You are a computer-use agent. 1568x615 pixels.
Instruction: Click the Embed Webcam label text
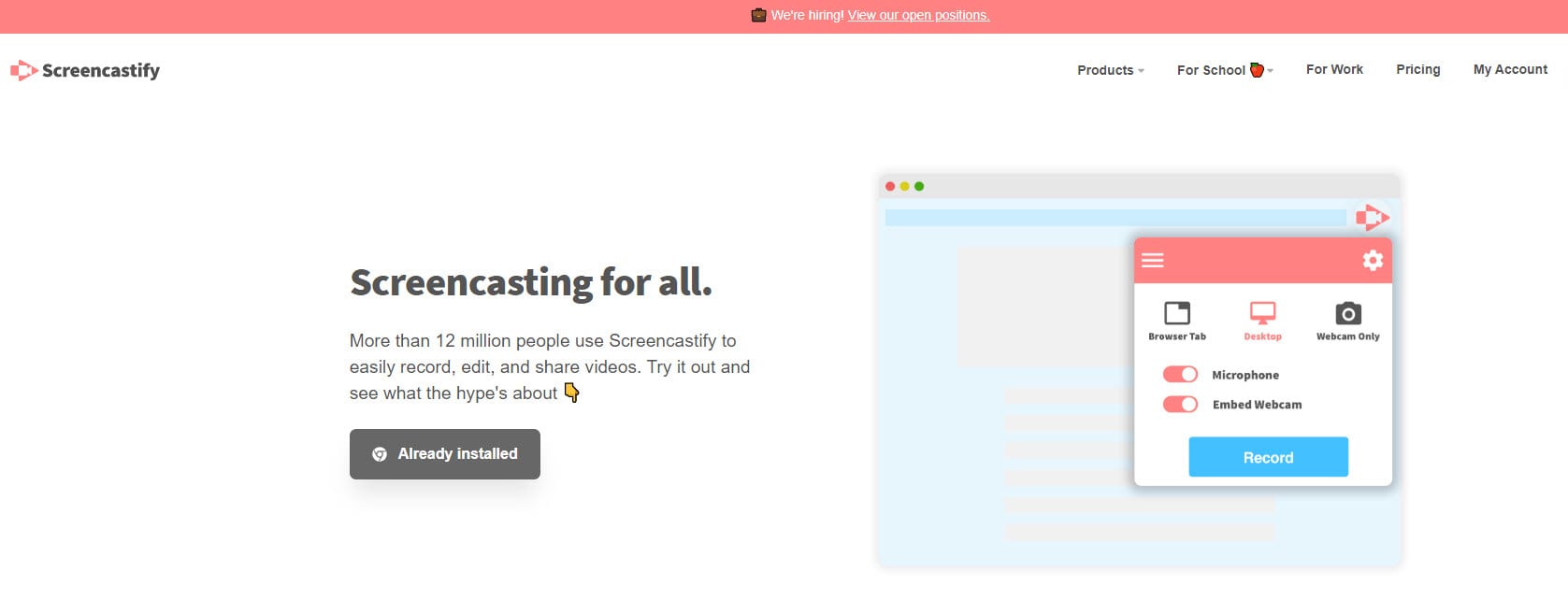tap(1257, 405)
